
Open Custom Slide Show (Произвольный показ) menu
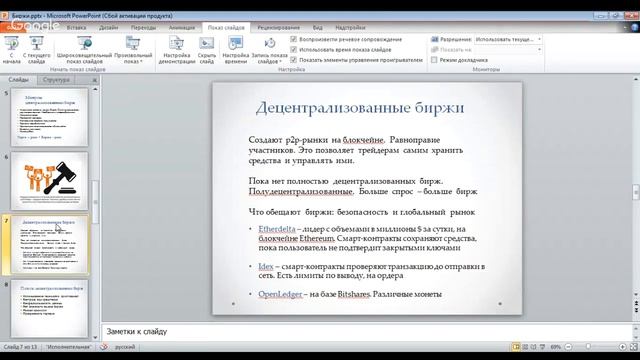click(x=133, y=50)
